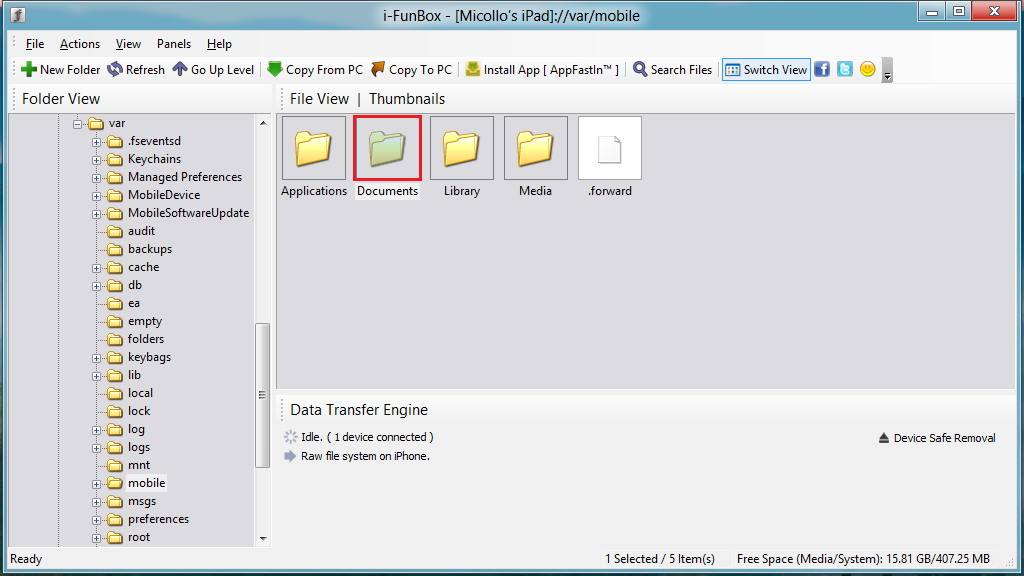Click the folder tree scrollbar thumb
Viewport: 1024px width, 576px height.
point(263,395)
